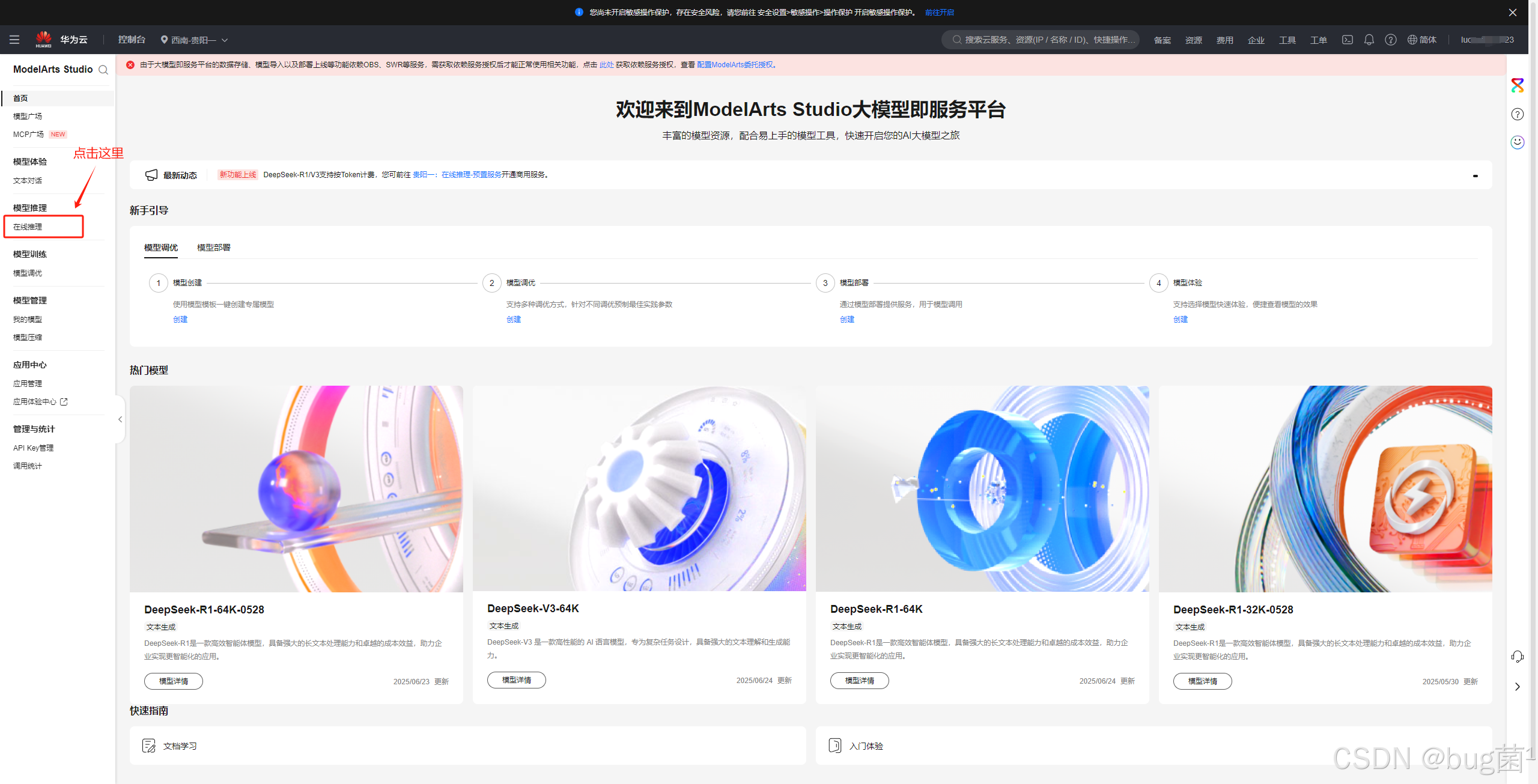The image size is (1538, 784).
Task: Click the Huawei Cloud logo
Action: coord(43,40)
